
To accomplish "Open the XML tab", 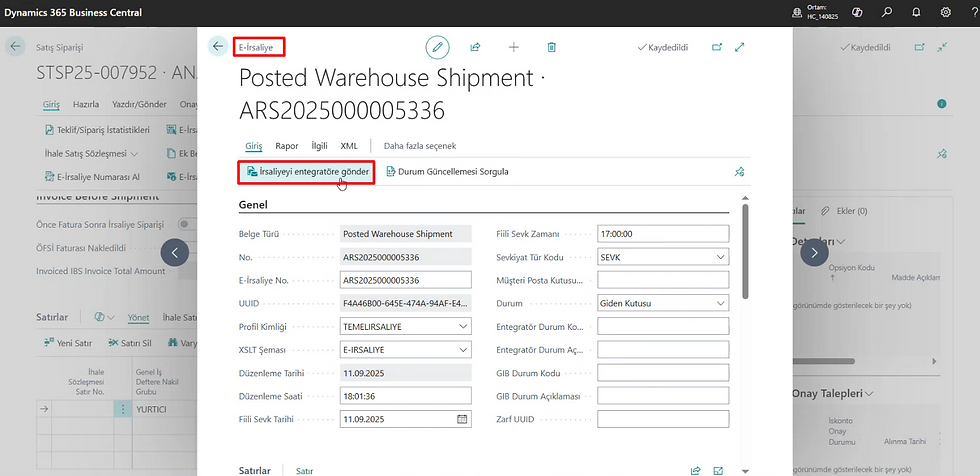I will [349, 146].
